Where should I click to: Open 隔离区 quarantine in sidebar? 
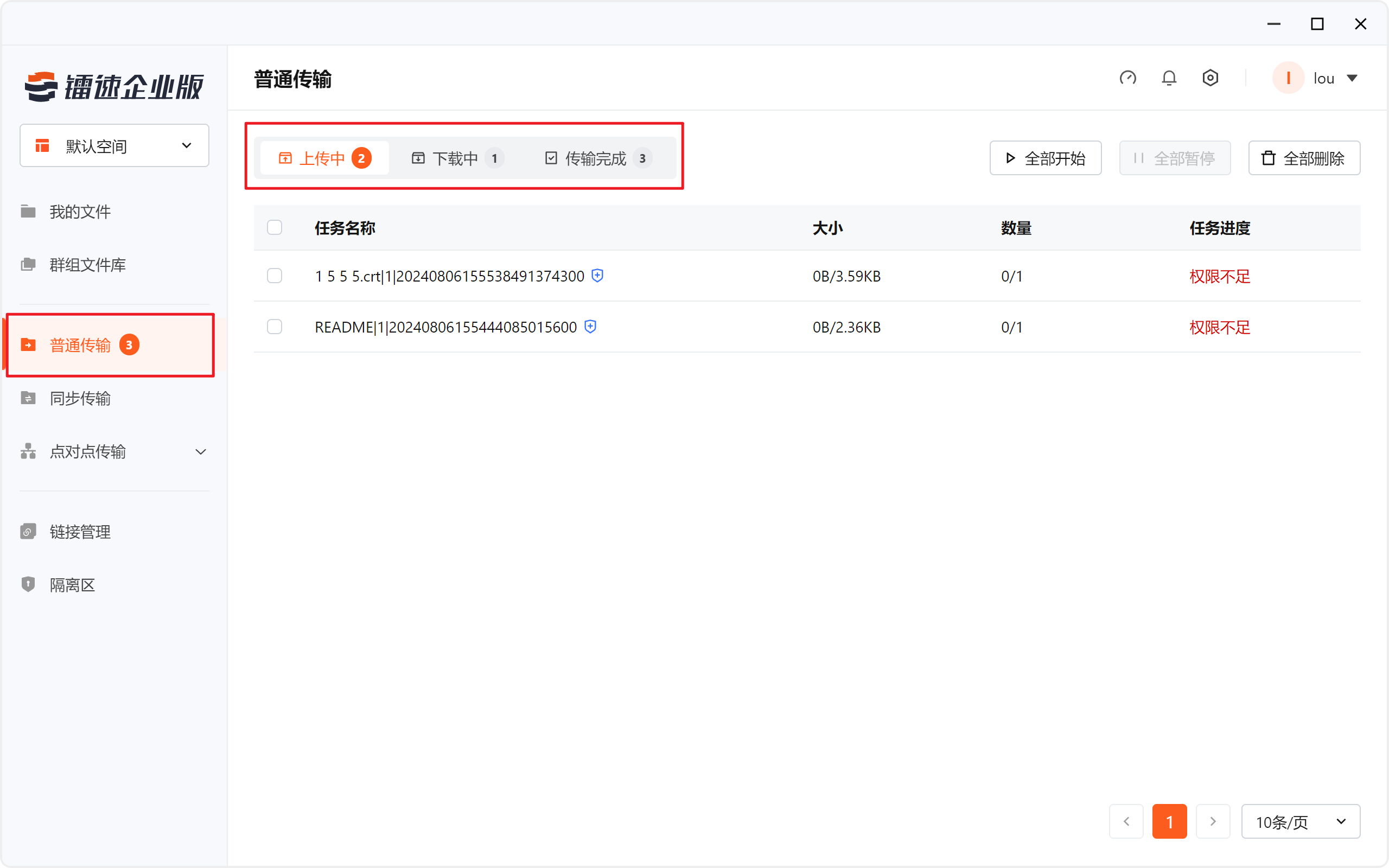[72, 584]
